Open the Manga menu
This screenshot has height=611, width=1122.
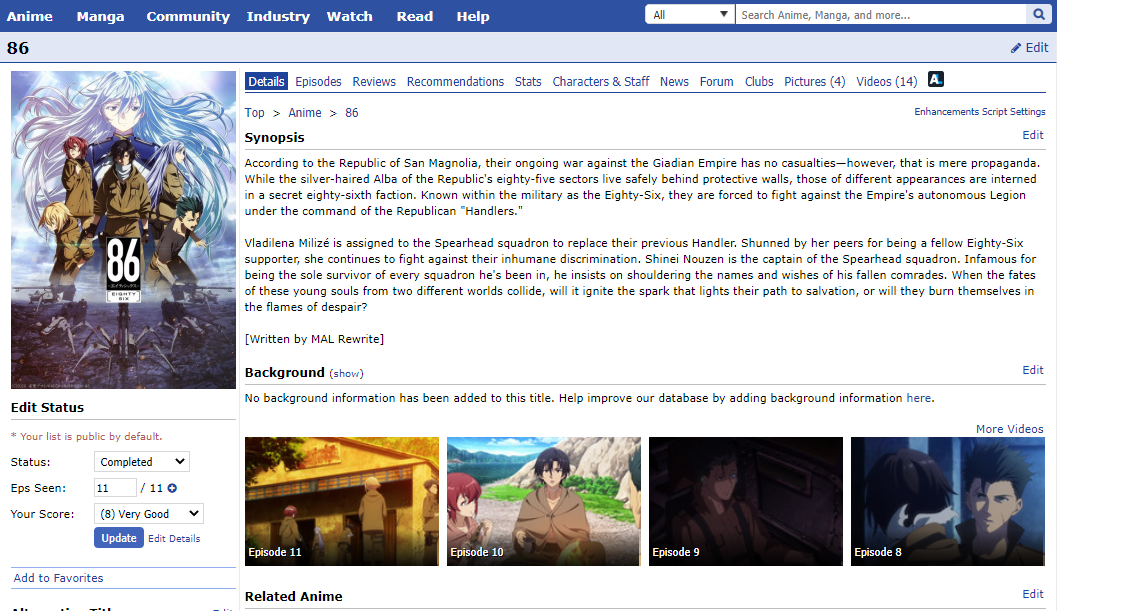click(100, 16)
